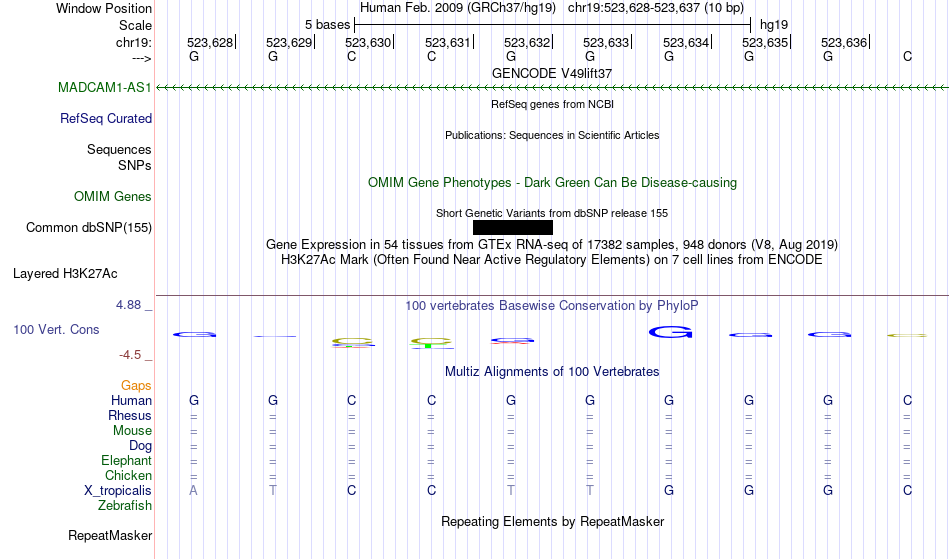This screenshot has width=950, height=559.
Task: Open the RefSeq Curated track label
Action: (106, 118)
